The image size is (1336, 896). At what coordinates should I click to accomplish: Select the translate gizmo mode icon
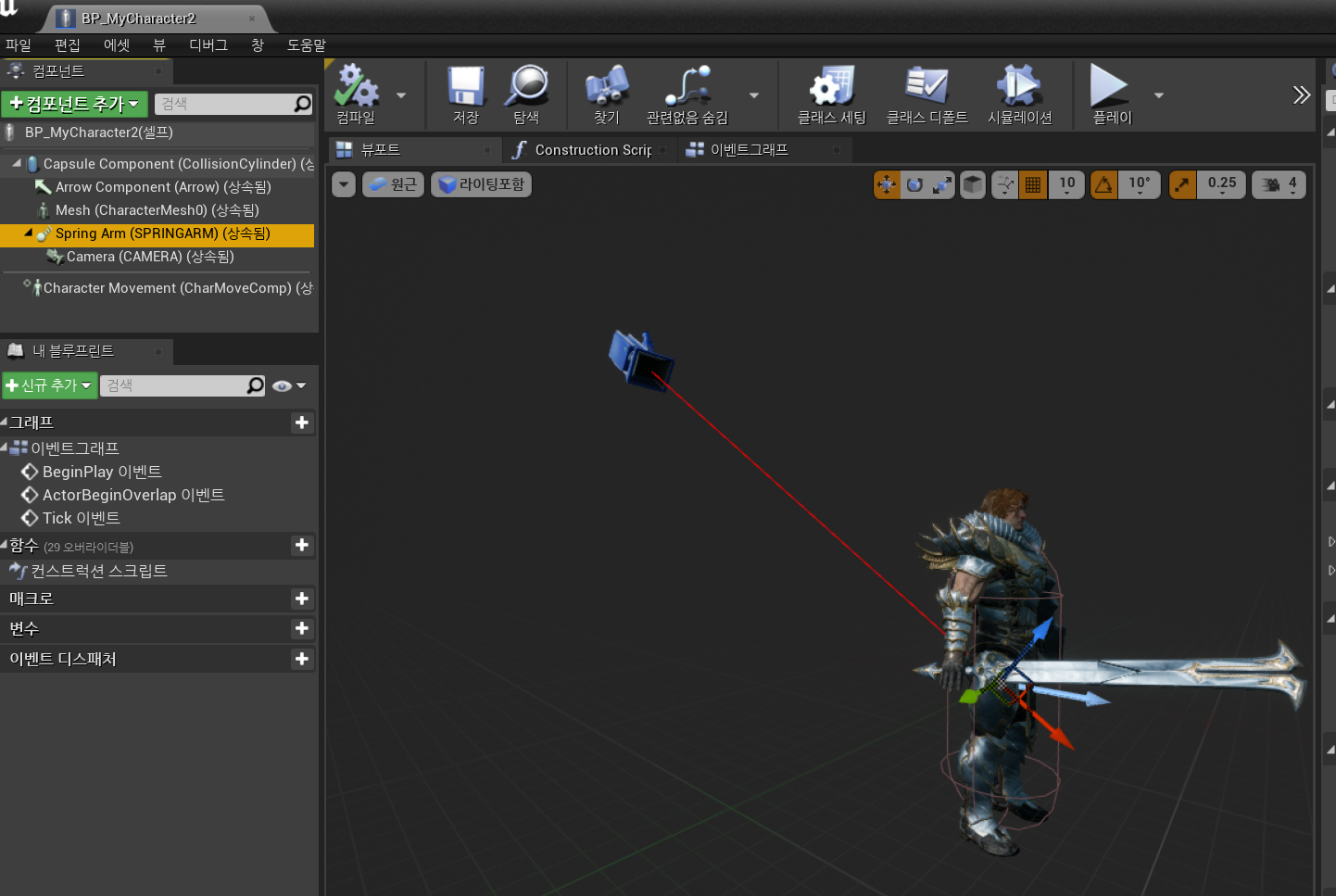[x=887, y=184]
